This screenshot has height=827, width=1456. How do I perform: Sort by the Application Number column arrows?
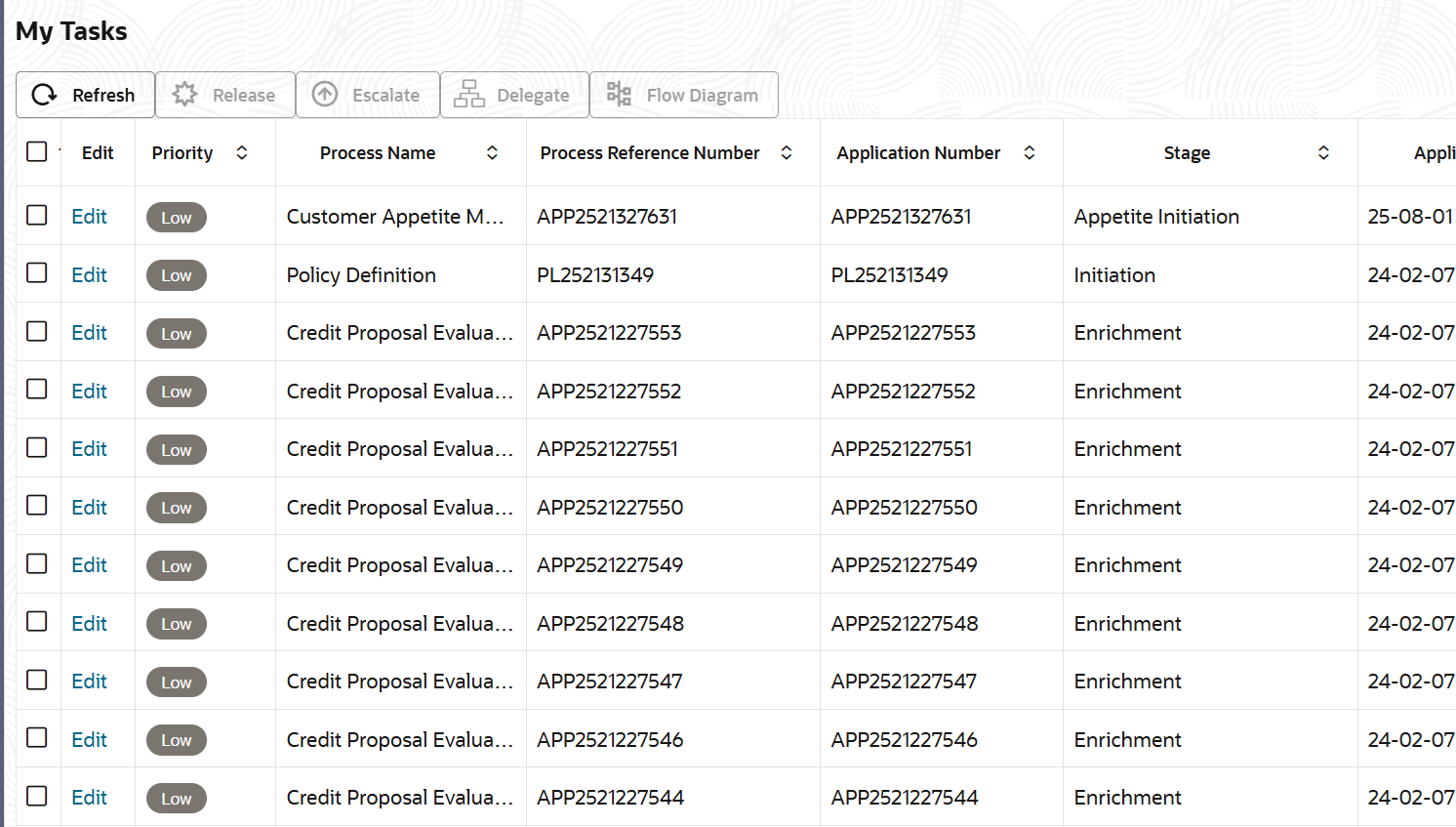[x=1030, y=152]
